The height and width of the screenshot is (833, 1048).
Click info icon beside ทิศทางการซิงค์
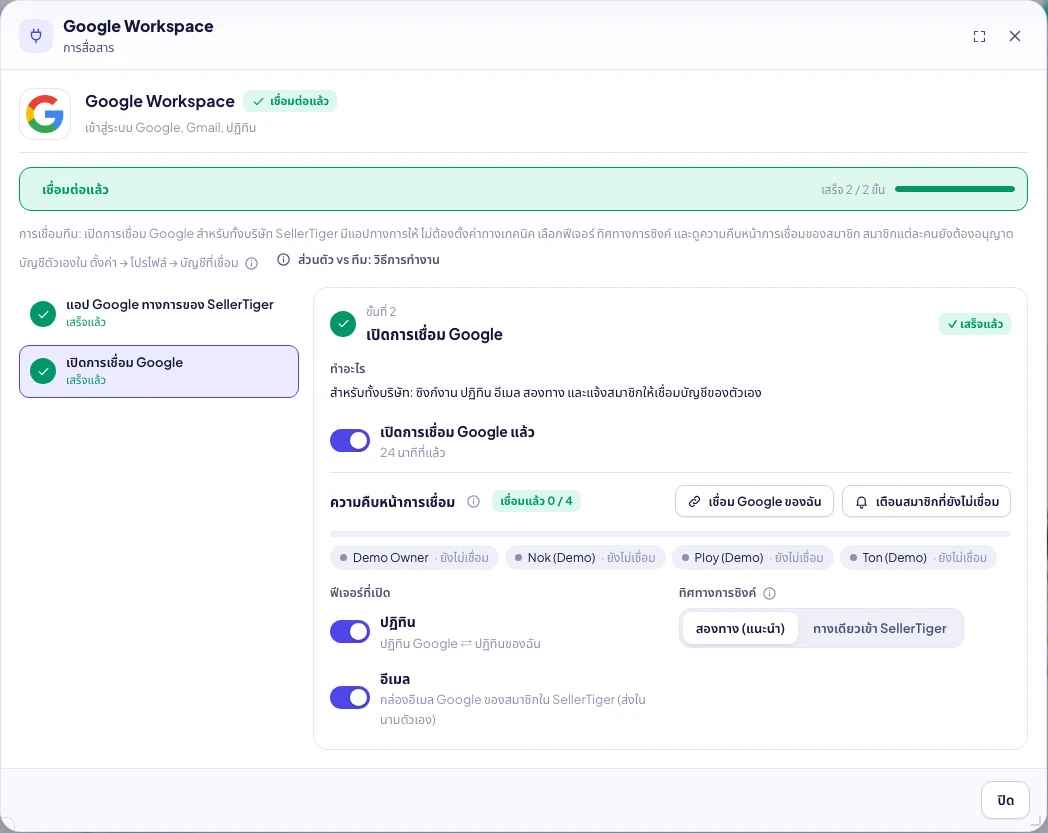click(769, 593)
